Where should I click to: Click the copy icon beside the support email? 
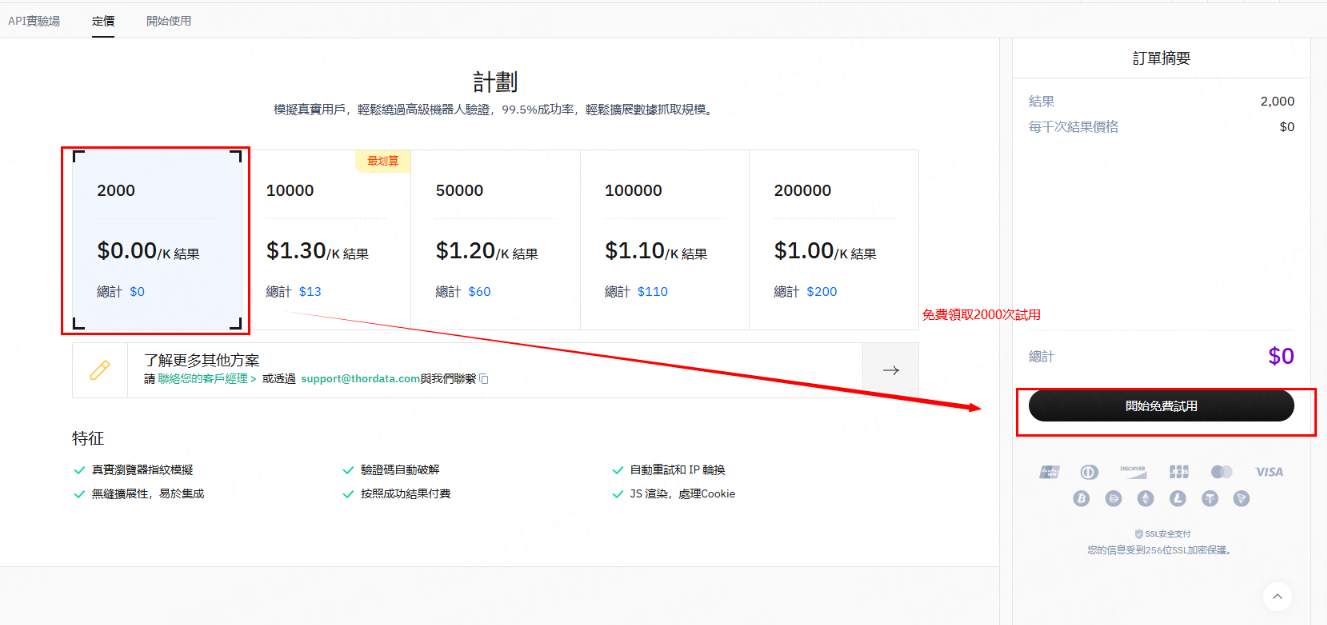[x=484, y=379]
